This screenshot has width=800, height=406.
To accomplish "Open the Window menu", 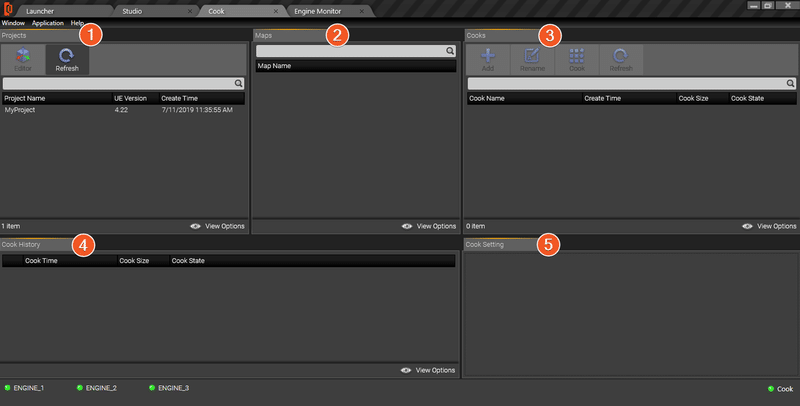I will [13, 23].
